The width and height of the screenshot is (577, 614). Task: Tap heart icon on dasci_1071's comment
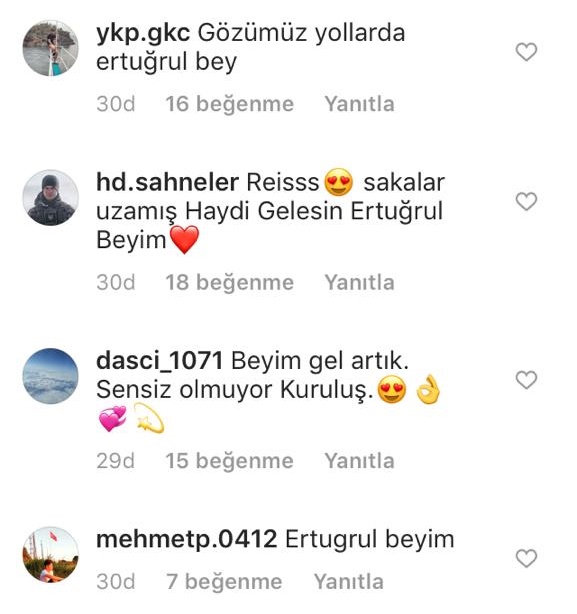526,380
